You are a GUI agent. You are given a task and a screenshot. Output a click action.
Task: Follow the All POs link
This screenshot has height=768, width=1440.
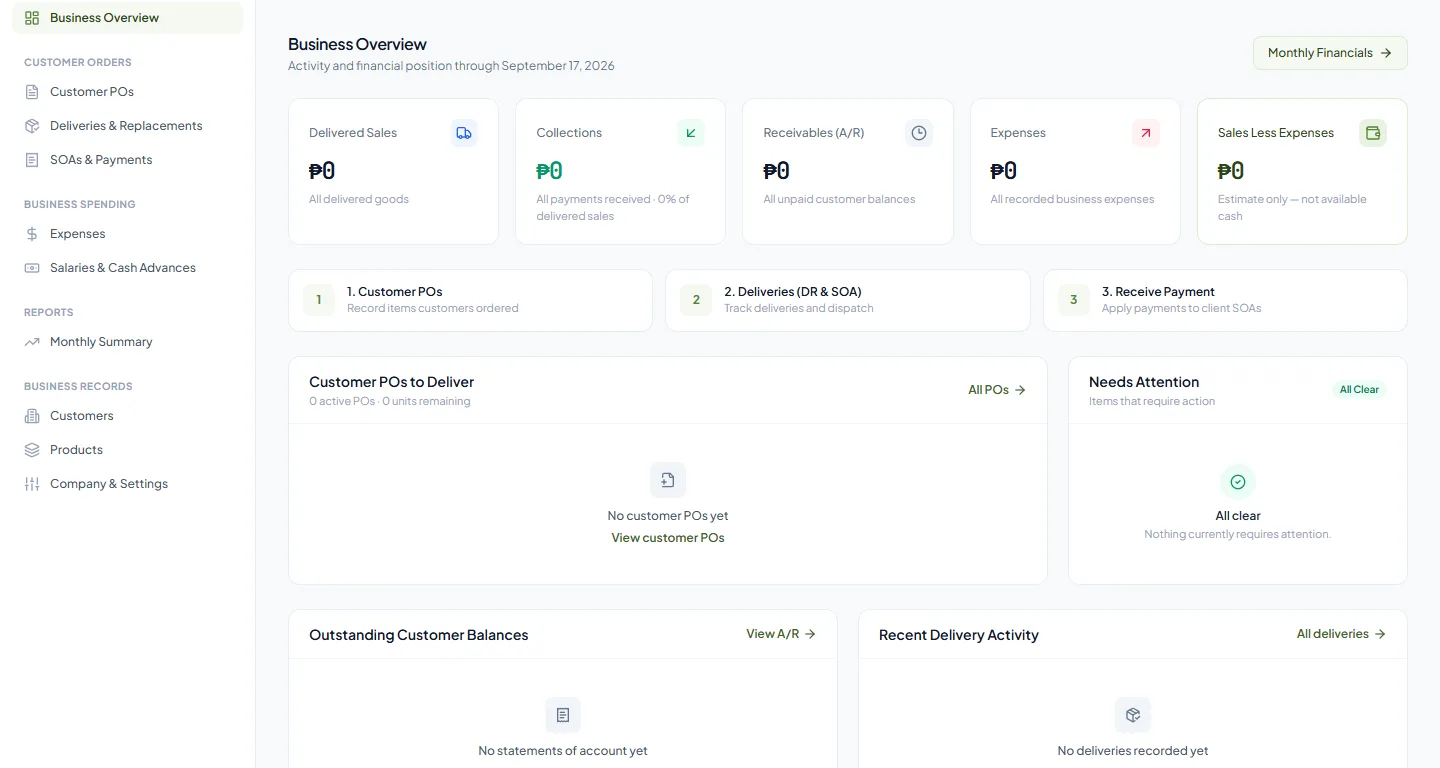997,390
